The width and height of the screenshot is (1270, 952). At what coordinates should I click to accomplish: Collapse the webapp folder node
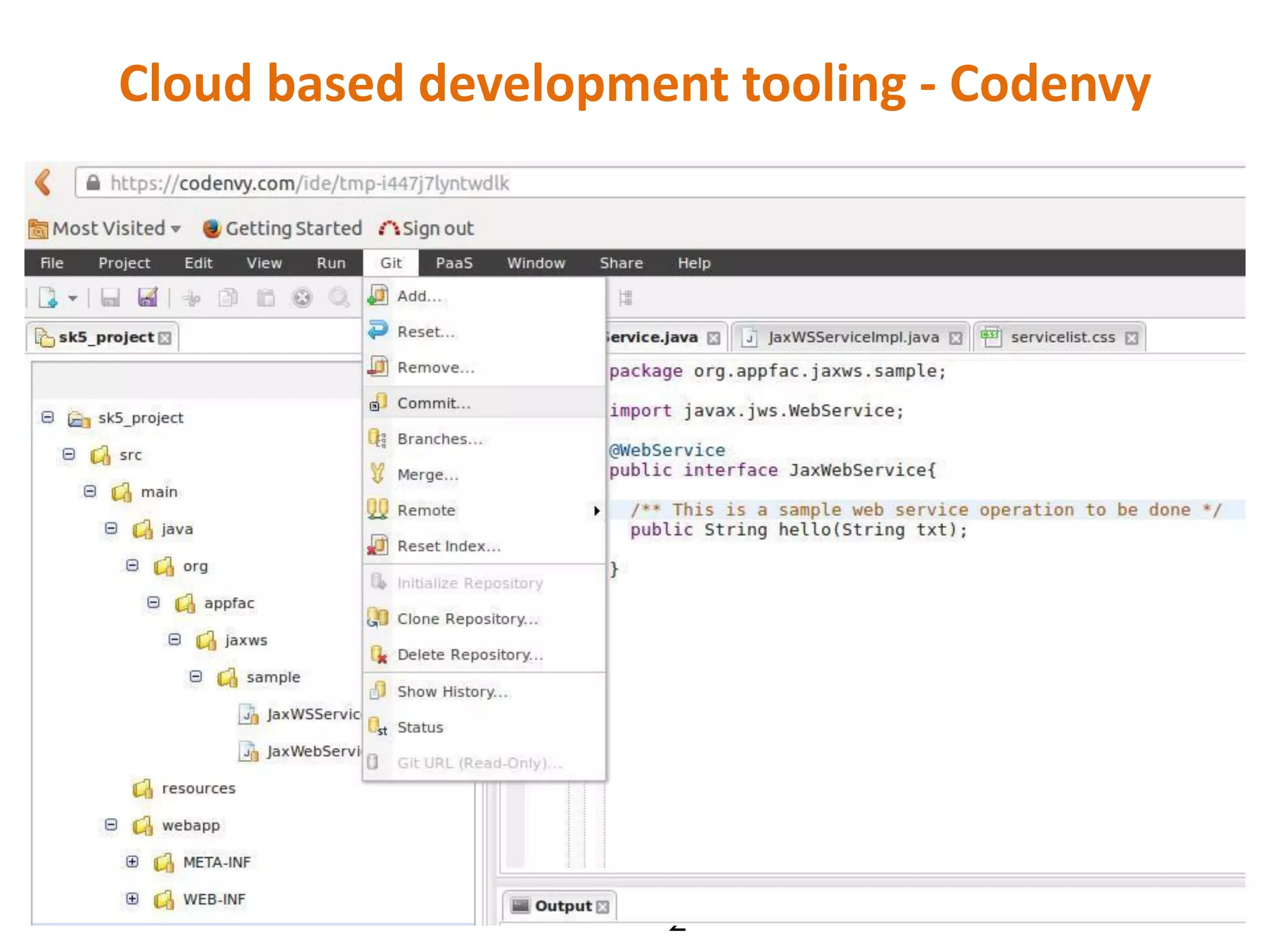111,824
